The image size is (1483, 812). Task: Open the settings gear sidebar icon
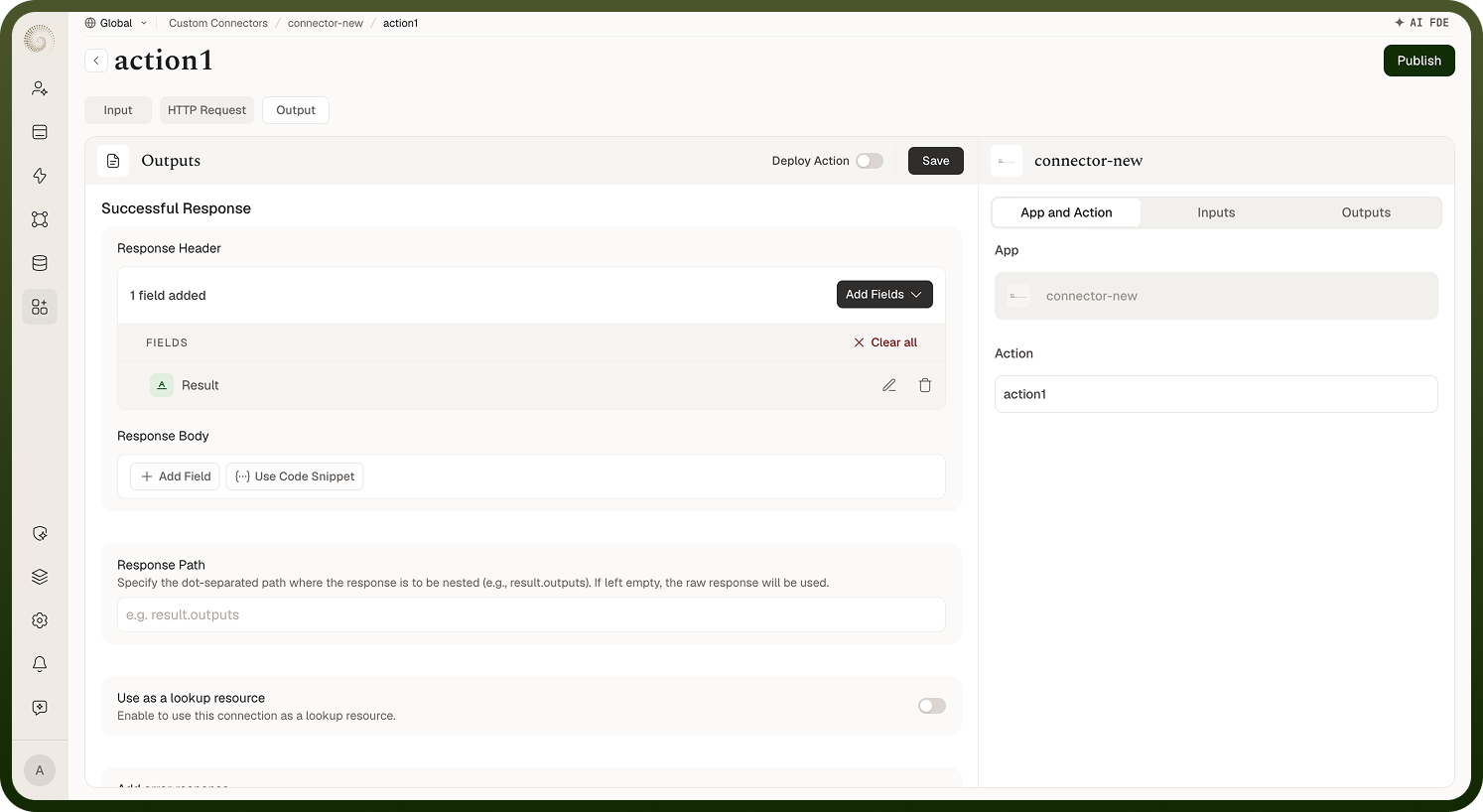pyautogui.click(x=40, y=620)
